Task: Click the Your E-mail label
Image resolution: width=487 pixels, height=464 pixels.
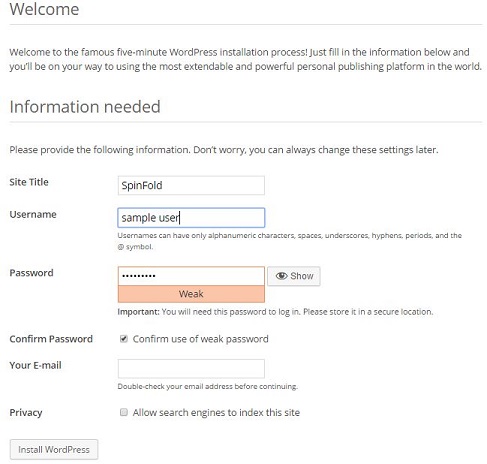Action: (35, 365)
